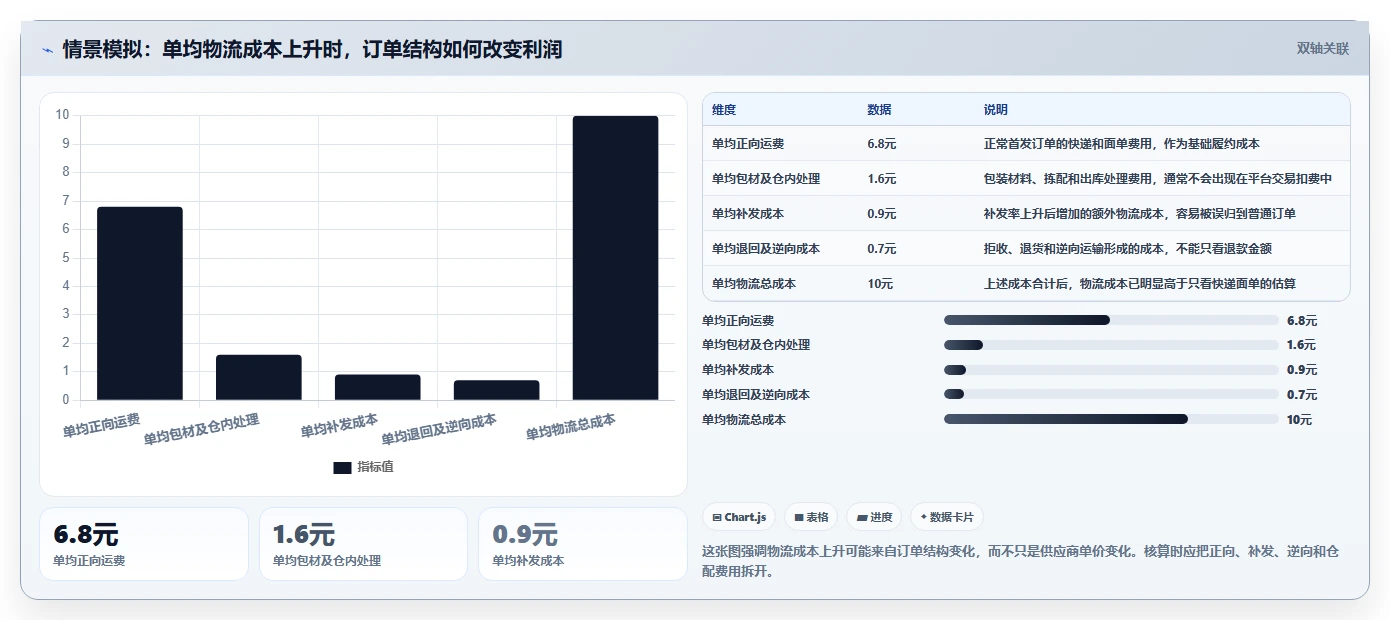The height and width of the screenshot is (620, 1390).
Task: Select the 数据卡片 tag chip
Action: pos(947,517)
